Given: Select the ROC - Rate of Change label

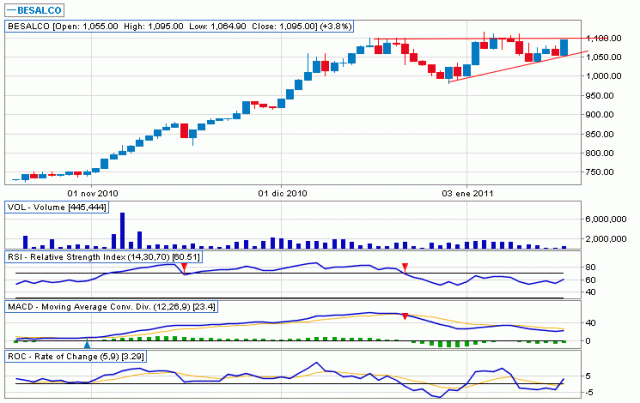Looking at the screenshot, I should pos(76,356).
